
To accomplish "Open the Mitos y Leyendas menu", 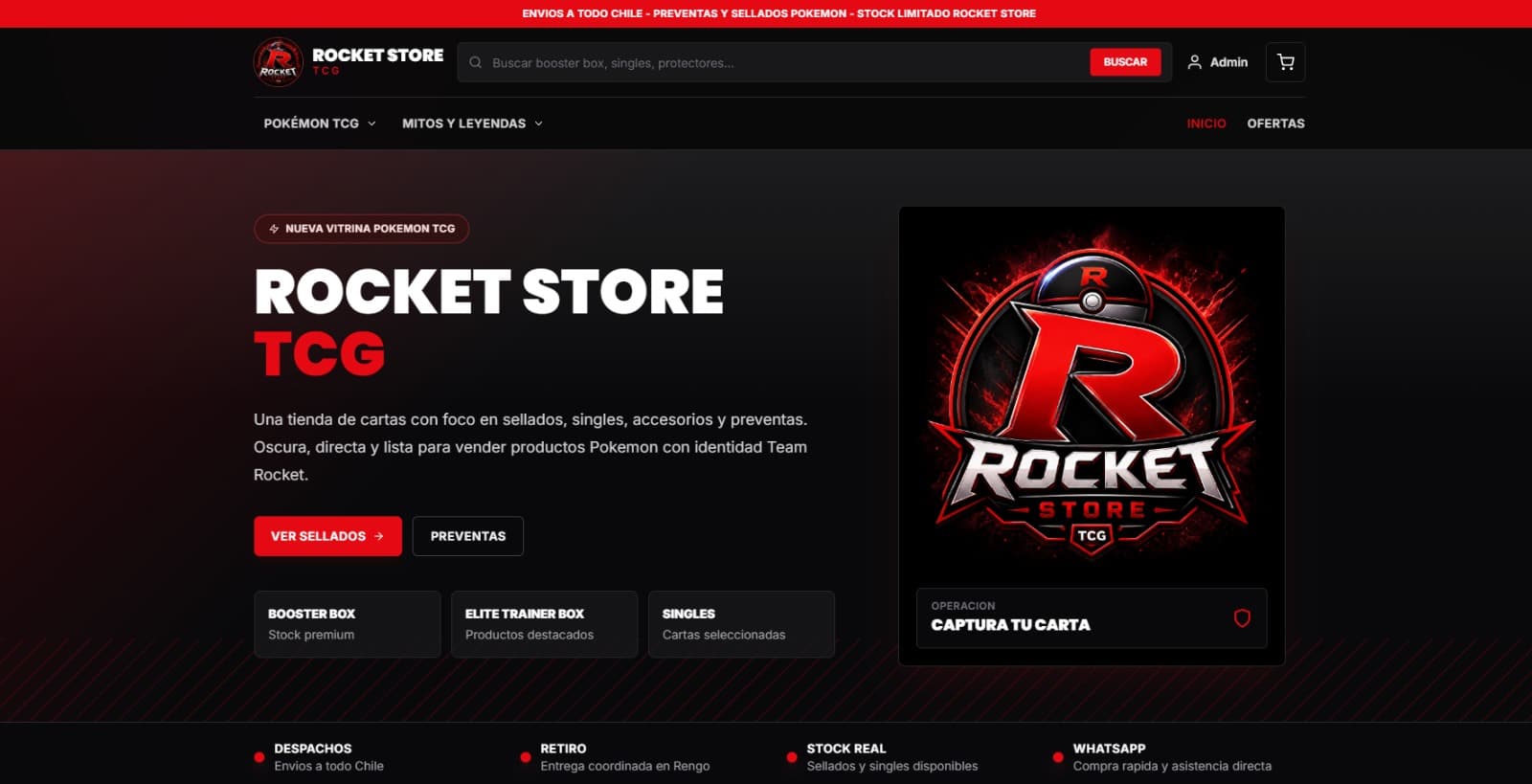I will tap(472, 123).
